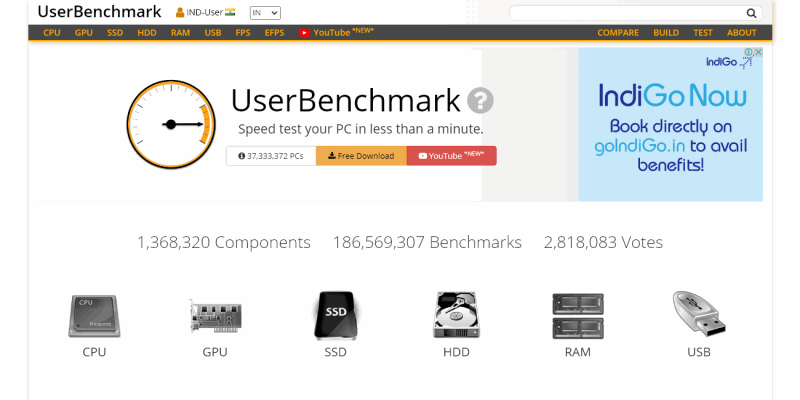Open EFPS in the navigation bar
The width and height of the screenshot is (800, 400).
click(x=274, y=33)
